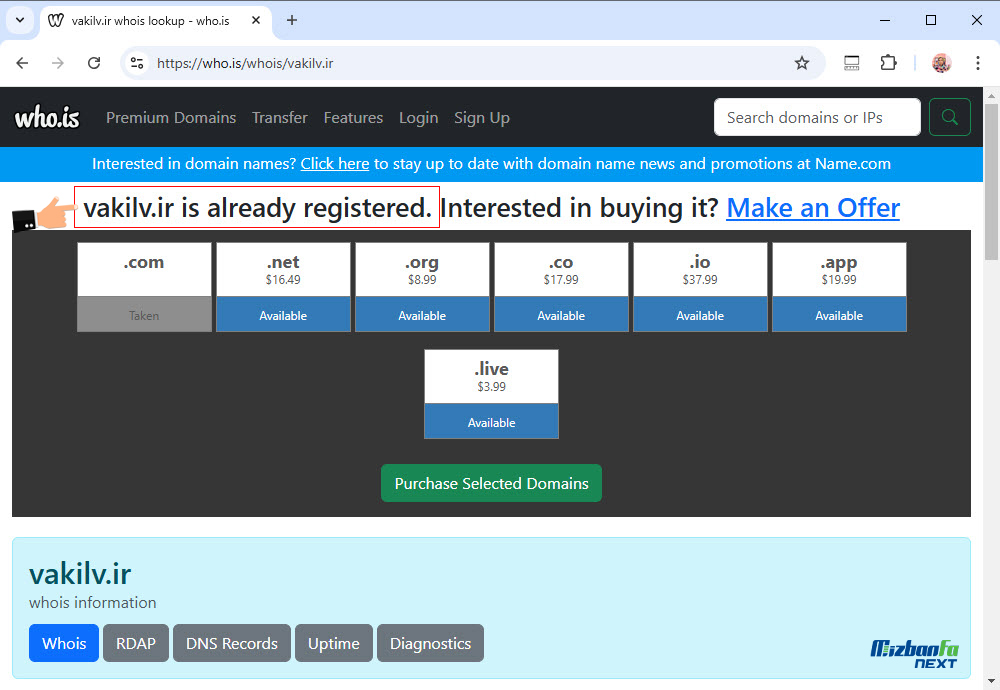
Task: Open the Chrome profile avatar
Action: [941, 63]
